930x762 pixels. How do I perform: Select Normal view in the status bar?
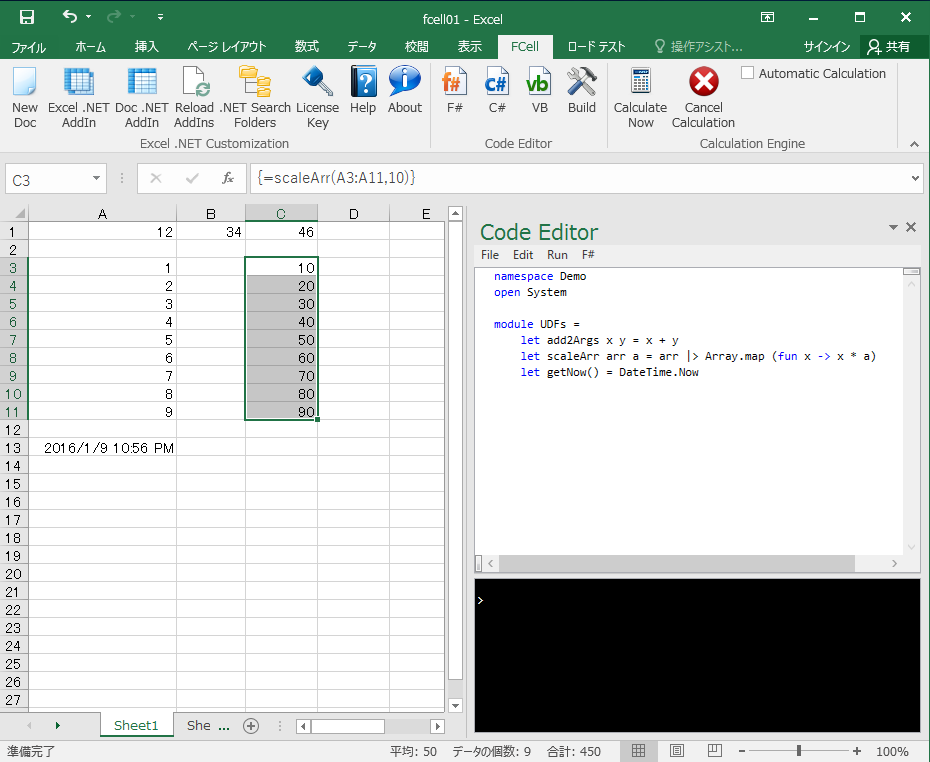coord(639,751)
